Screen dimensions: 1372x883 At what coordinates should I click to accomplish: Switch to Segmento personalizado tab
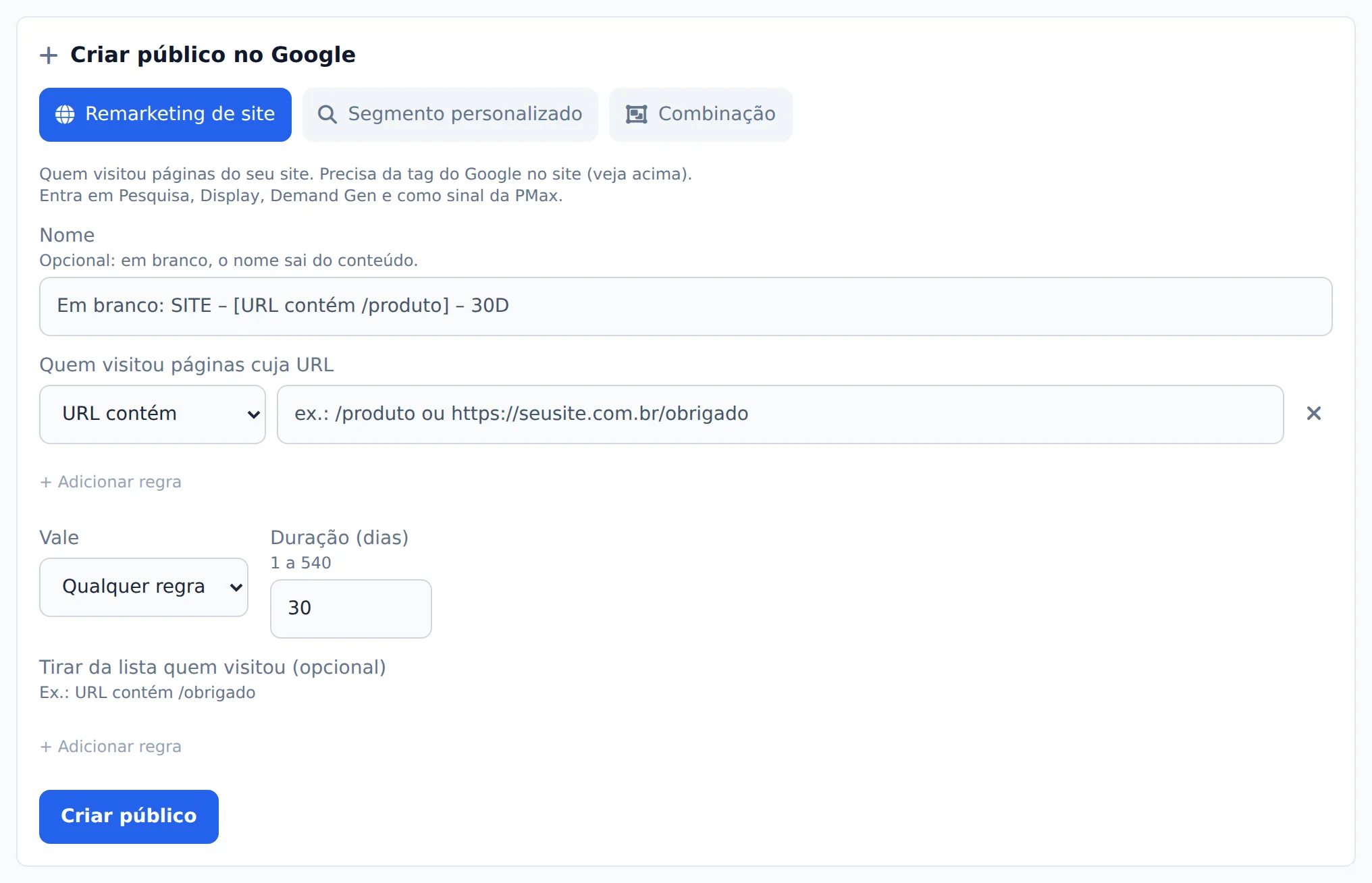tap(450, 115)
